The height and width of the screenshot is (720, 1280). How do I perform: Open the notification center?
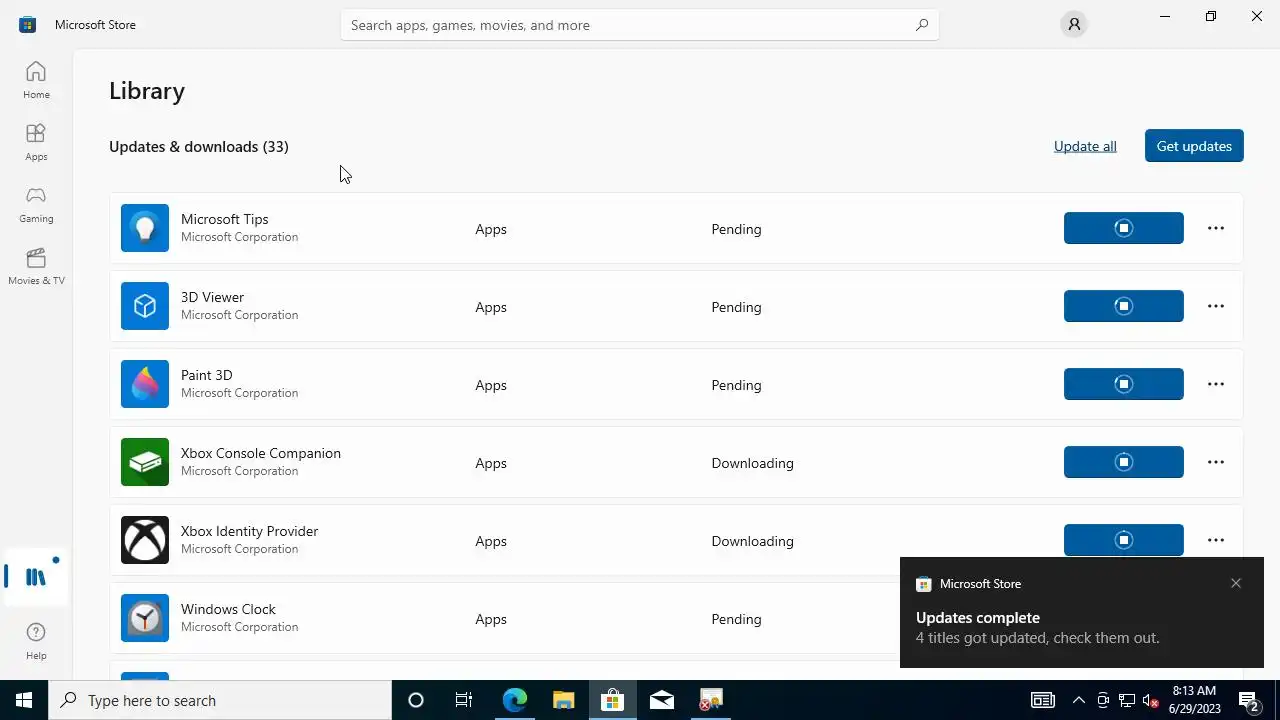tap(1249, 700)
